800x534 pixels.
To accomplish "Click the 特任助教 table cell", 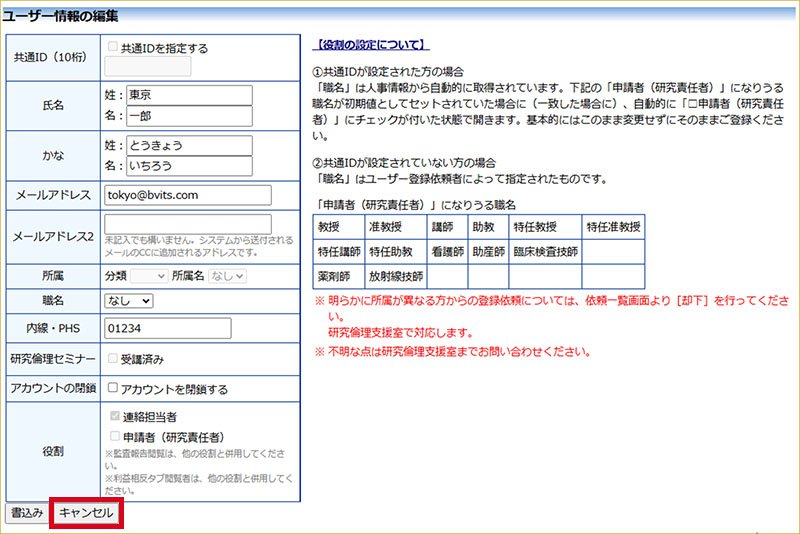I will (395, 251).
